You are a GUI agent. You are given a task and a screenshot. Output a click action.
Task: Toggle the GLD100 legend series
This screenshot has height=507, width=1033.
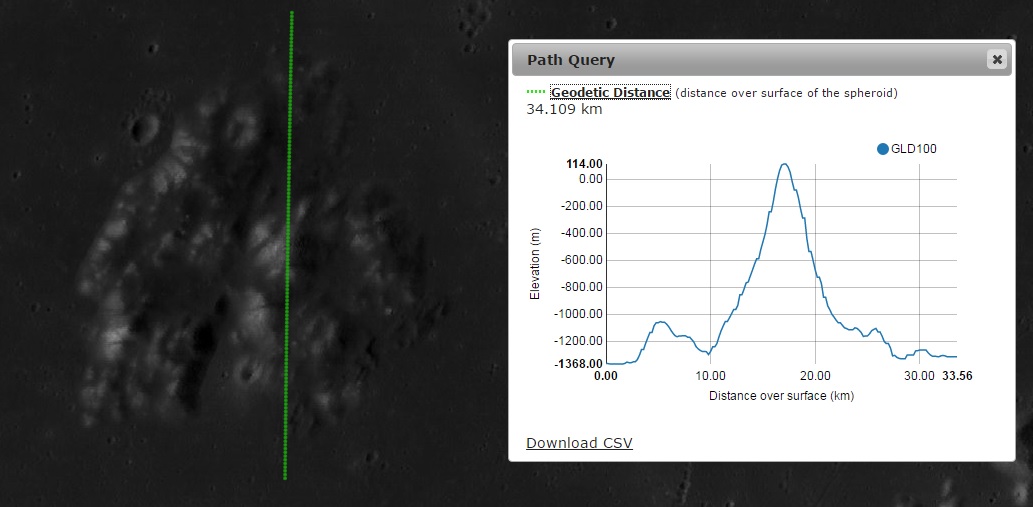(907, 149)
